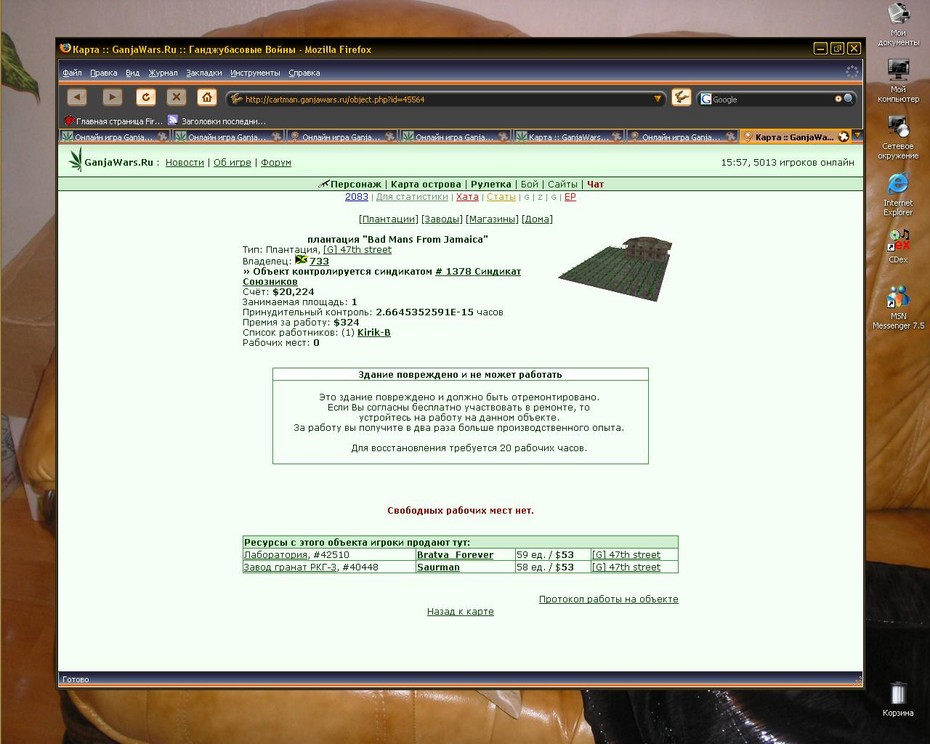Open the 'Инструменты' menu
Screen dimensions: 930x744
point(255,73)
